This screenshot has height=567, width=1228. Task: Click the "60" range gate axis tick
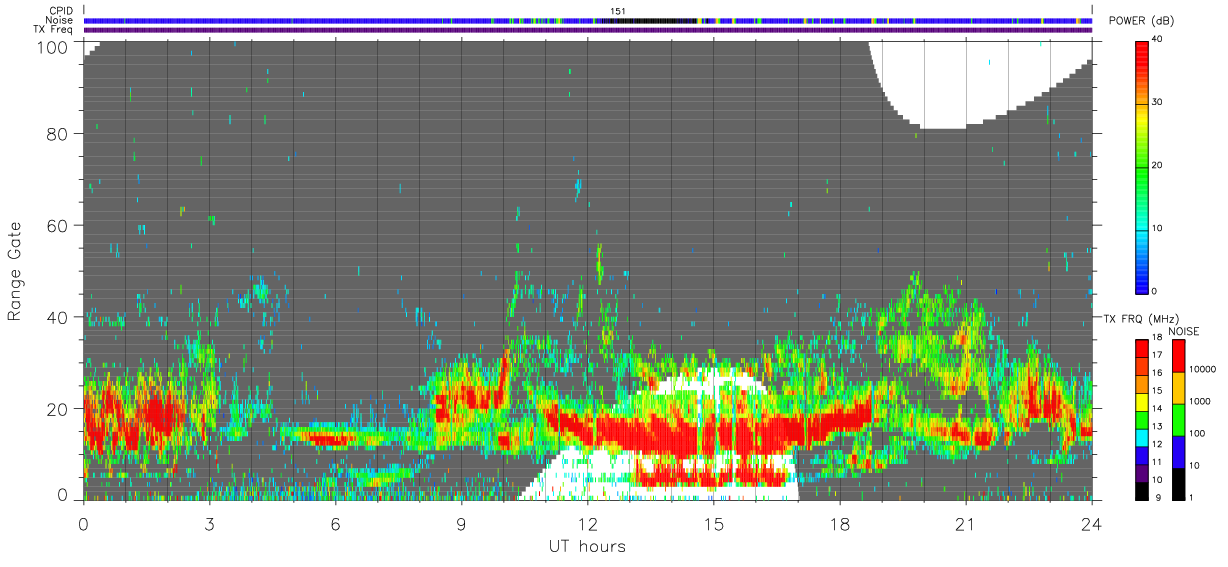click(x=58, y=225)
